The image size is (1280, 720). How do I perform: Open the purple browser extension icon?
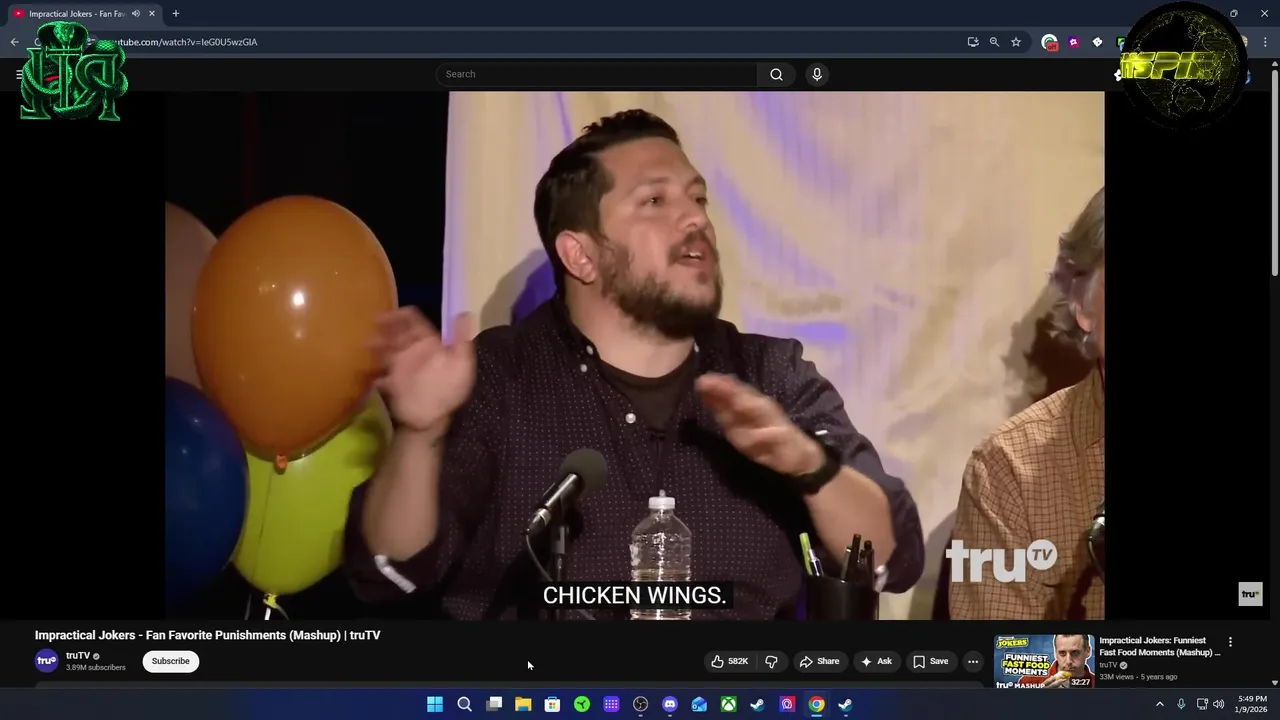(x=1073, y=42)
